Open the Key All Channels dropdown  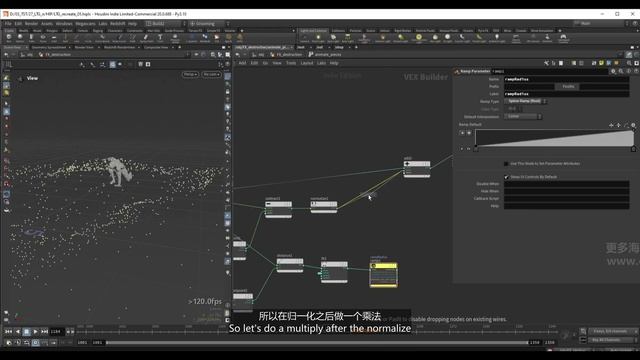[x=613, y=340]
